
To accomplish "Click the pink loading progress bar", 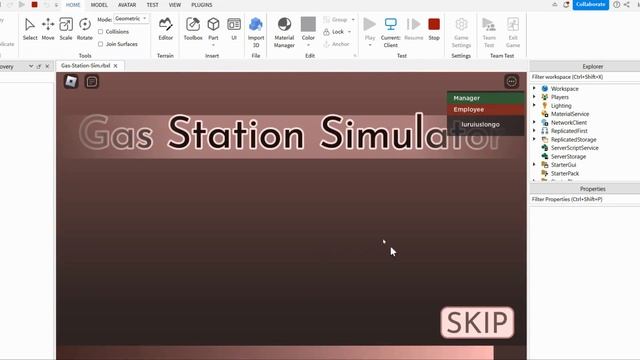I will click(275, 353).
